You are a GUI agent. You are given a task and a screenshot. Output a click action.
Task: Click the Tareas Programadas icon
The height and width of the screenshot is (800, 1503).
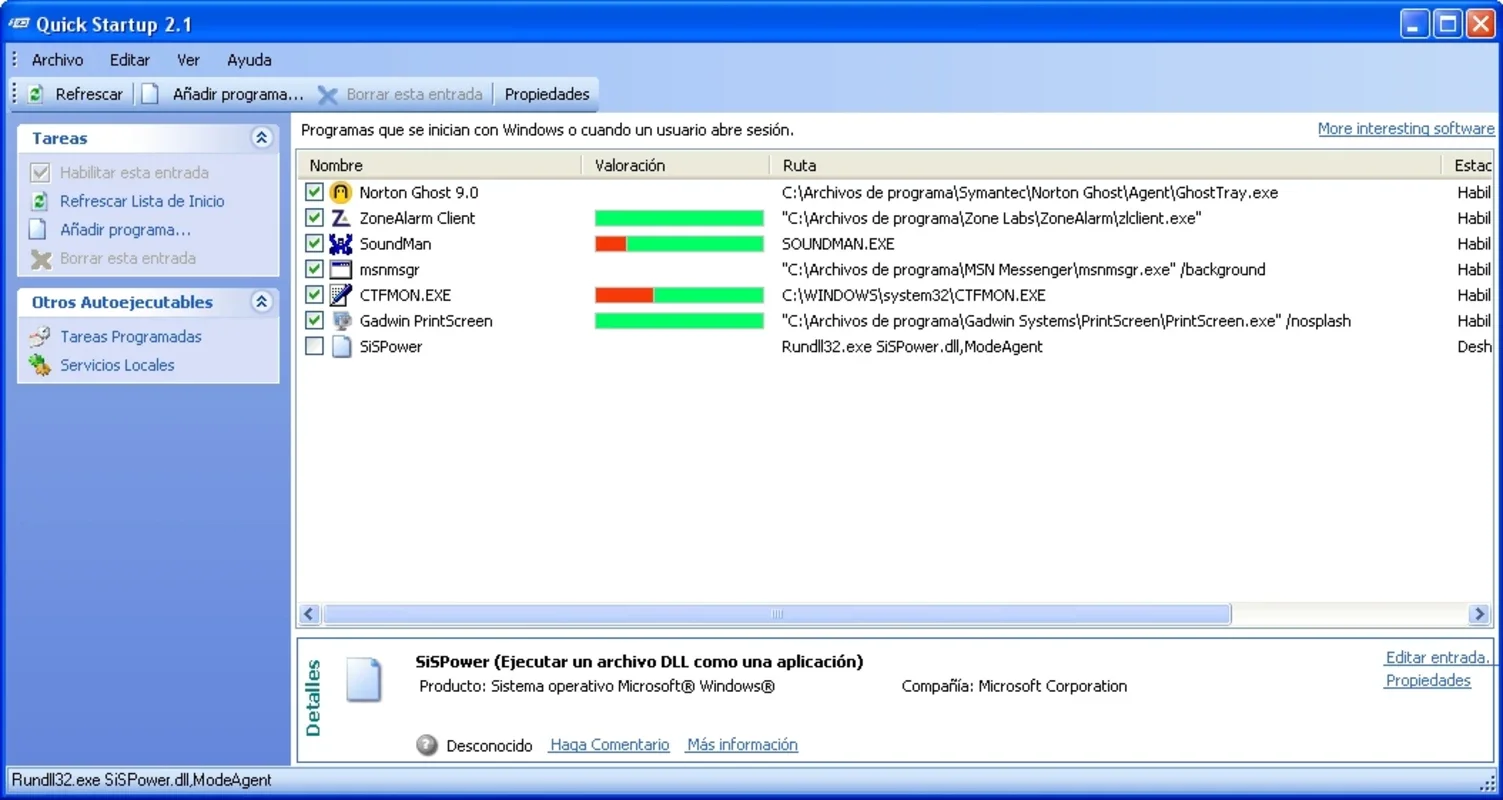click(40, 337)
